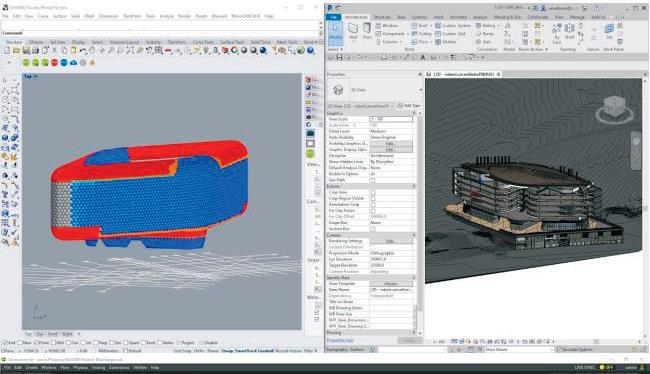650x374 pixels.
Task: Collapse the Graphics section in Properties
Action: coord(414,113)
